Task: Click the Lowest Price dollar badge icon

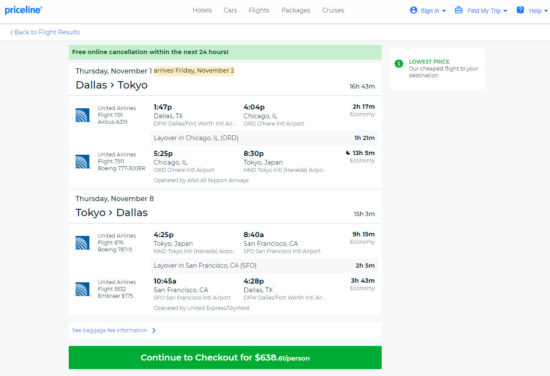Action: pyautogui.click(x=399, y=63)
